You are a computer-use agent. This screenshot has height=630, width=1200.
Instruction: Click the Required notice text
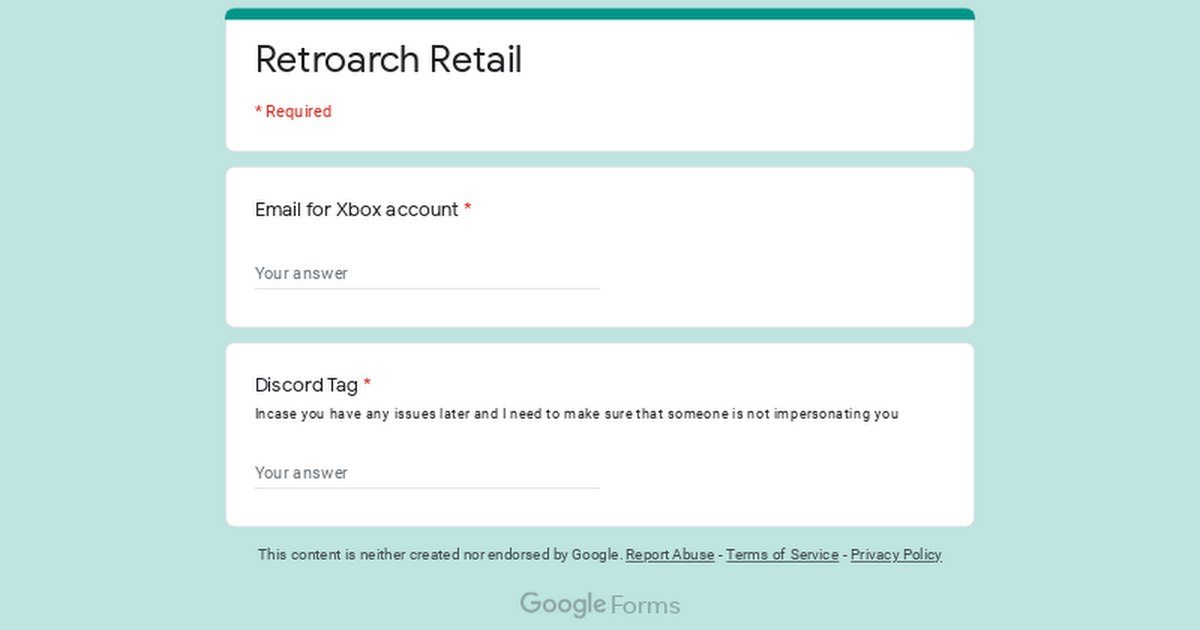point(293,111)
